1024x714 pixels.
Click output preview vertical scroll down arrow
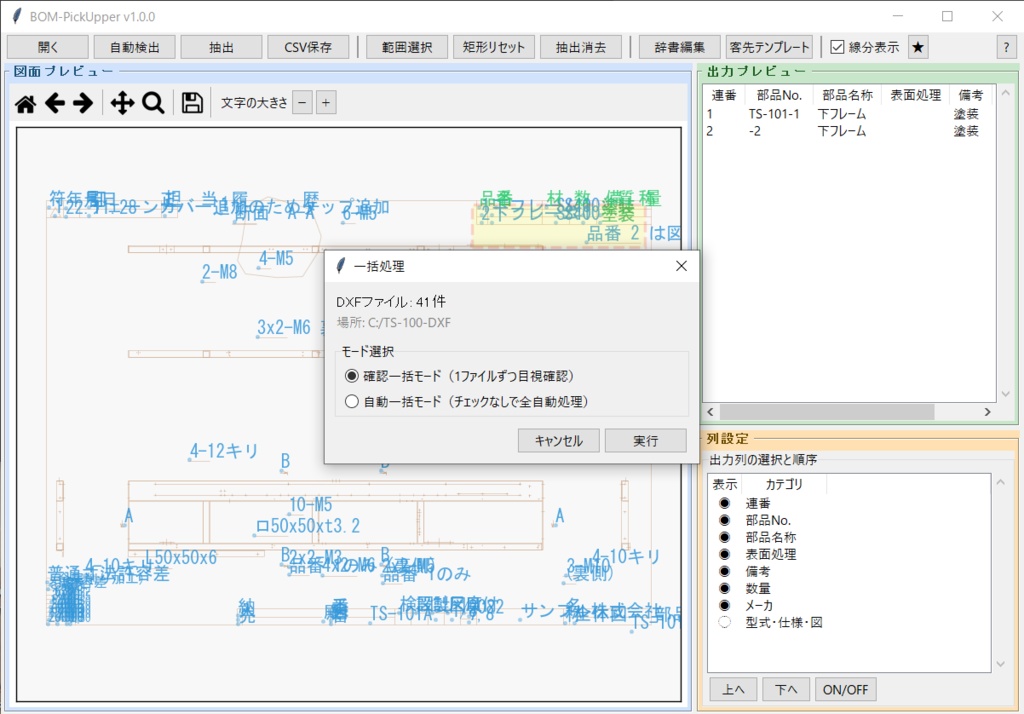[x=1005, y=394]
